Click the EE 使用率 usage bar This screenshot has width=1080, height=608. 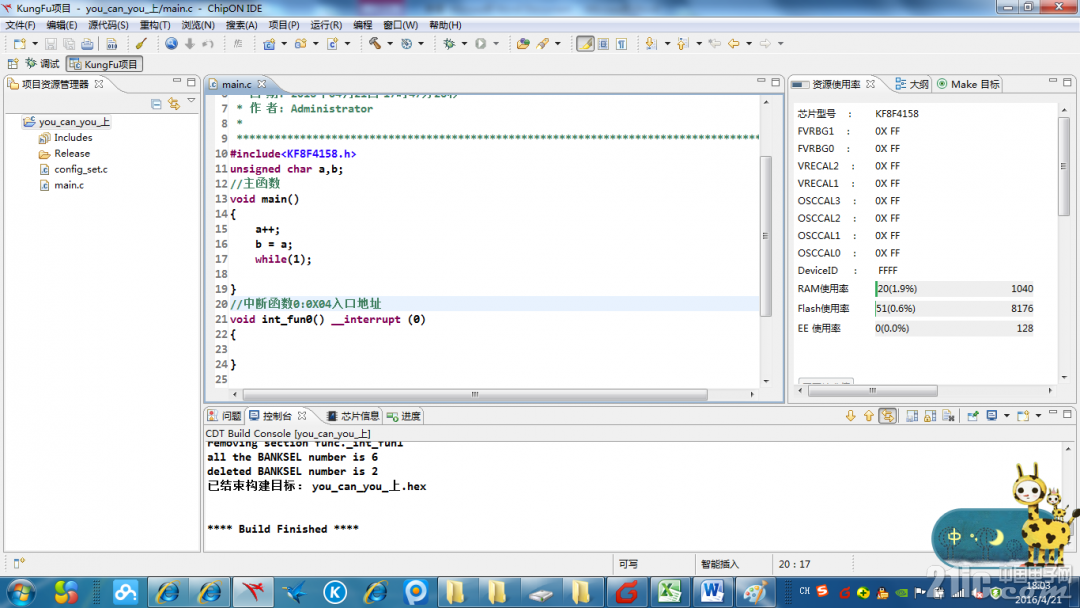tap(954, 328)
